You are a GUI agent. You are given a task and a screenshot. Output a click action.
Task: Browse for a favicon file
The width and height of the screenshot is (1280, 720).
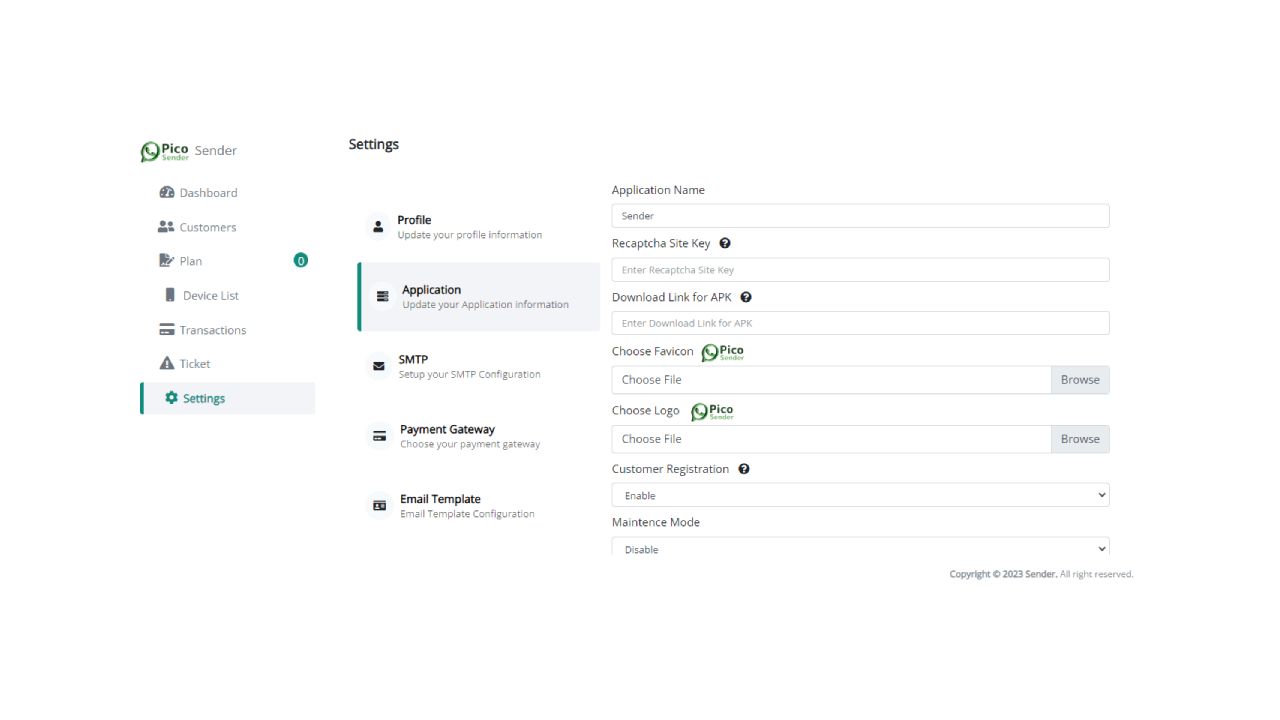[x=1080, y=380]
